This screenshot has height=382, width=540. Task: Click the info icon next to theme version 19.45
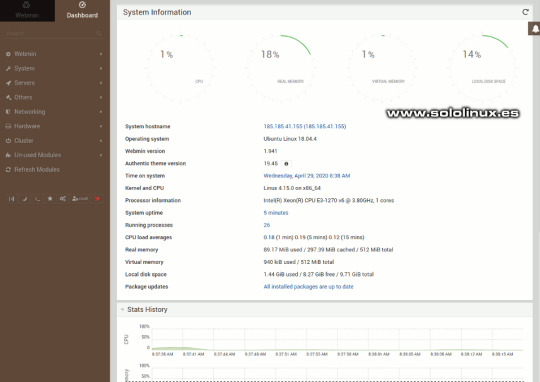pos(286,164)
